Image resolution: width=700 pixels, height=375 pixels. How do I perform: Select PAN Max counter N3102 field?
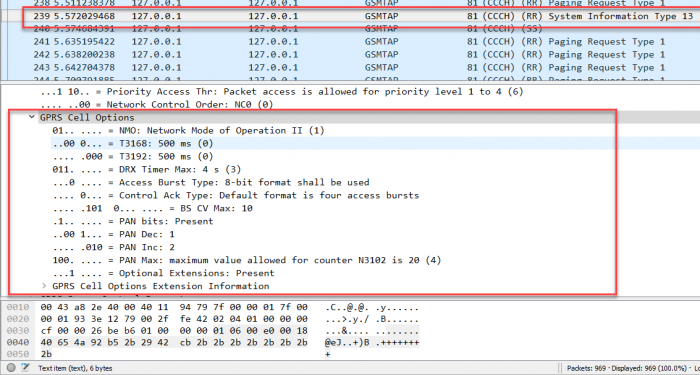[247, 260]
